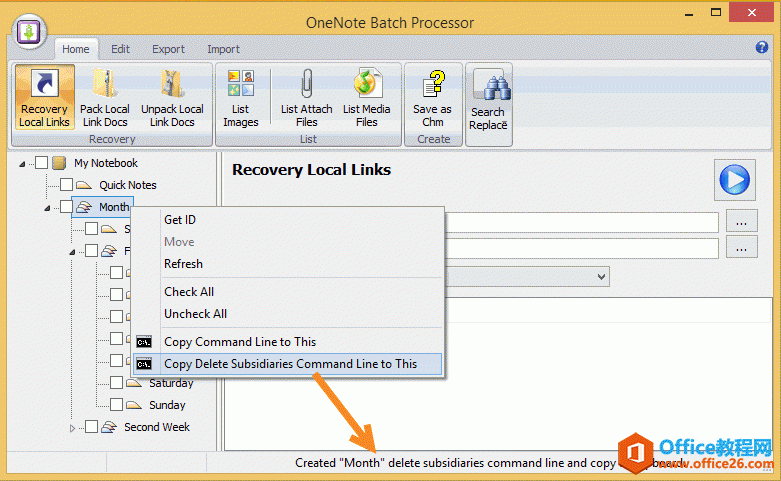Check the Saturday checkbox
The height and width of the screenshot is (481, 781).
pos(116,383)
